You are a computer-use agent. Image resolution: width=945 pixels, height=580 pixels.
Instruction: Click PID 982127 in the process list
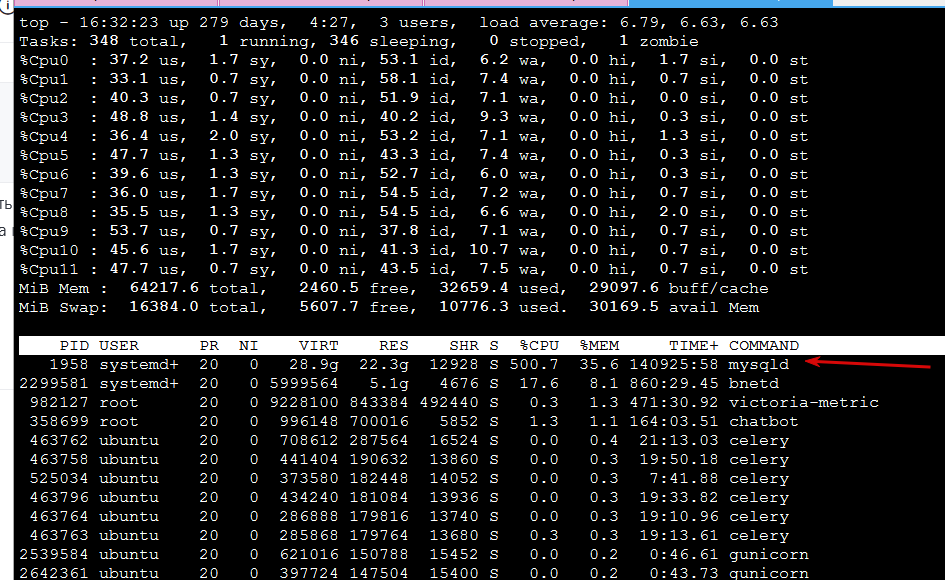point(59,402)
